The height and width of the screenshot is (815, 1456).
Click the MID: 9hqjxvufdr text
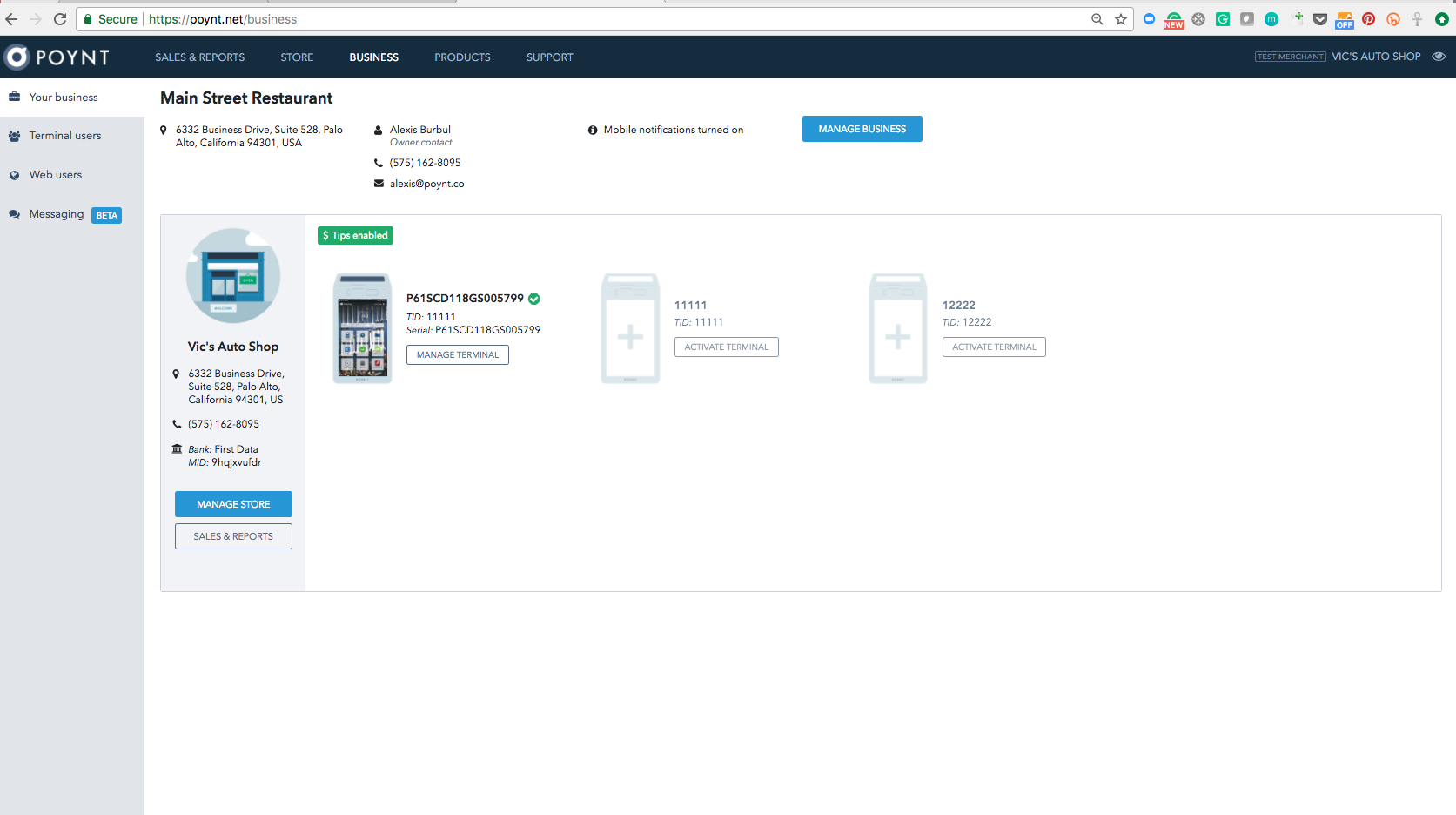(x=225, y=462)
